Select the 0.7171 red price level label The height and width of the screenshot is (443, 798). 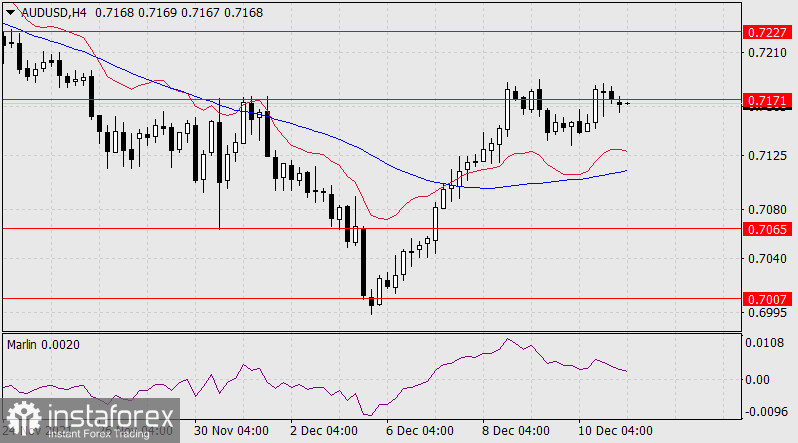(x=767, y=100)
